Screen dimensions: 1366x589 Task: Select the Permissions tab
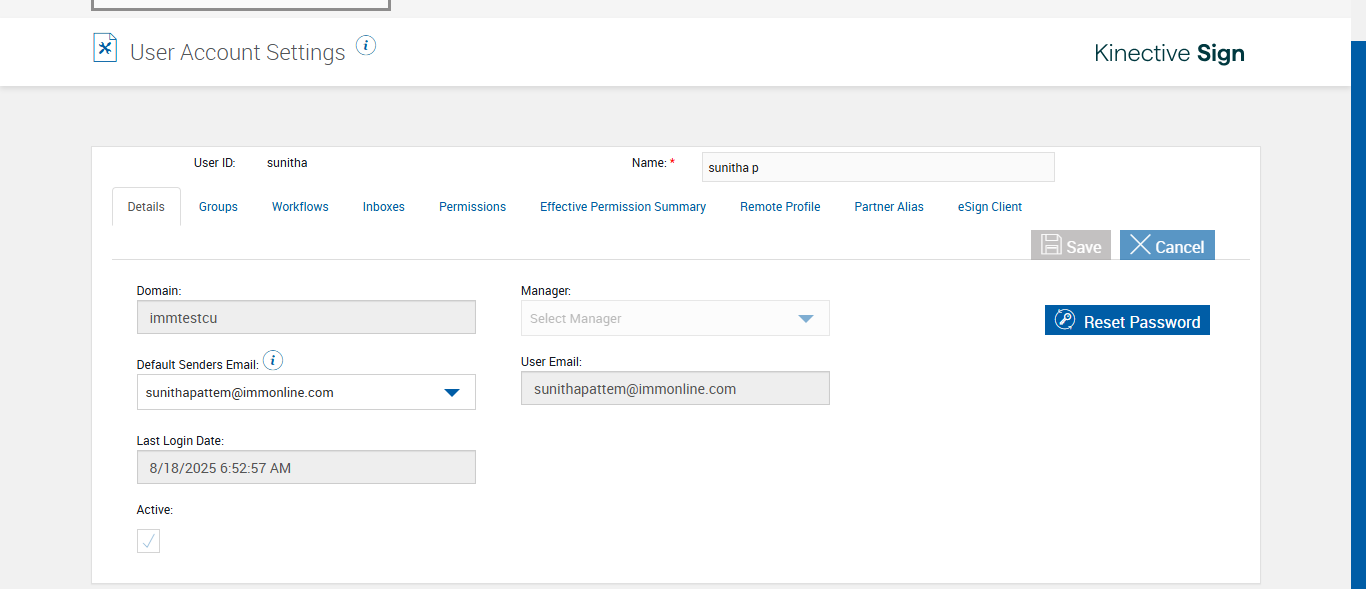(472, 207)
